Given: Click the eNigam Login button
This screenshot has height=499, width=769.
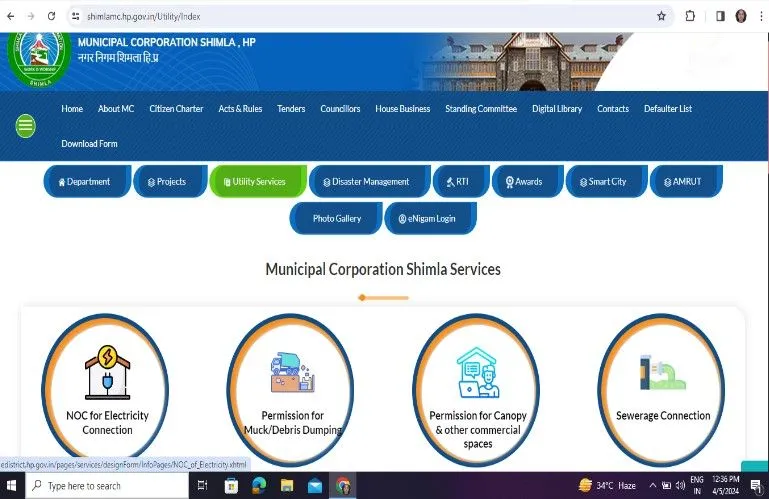Looking at the screenshot, I should 431,218.
